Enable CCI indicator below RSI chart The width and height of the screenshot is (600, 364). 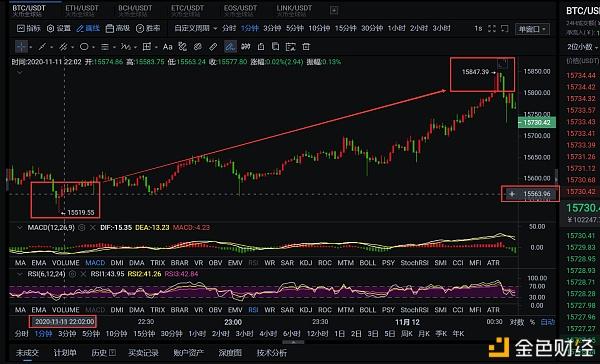(458, 310)
